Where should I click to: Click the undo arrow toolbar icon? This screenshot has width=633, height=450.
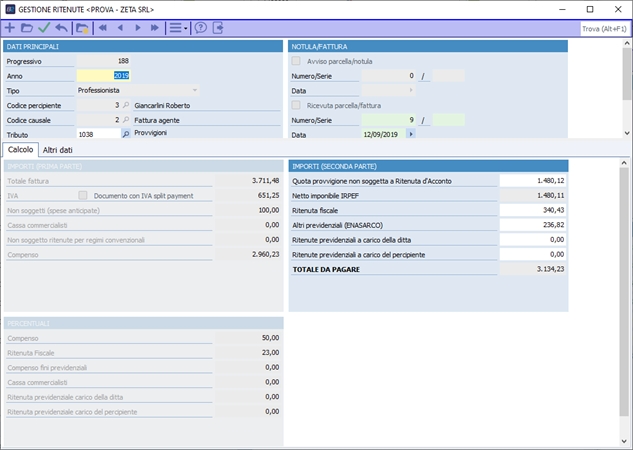[x=61, y=28]
